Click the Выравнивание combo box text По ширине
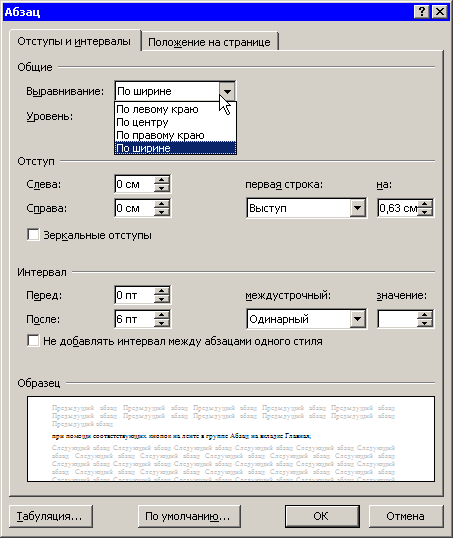Viewport: 453px width, 538px height. [144, 91]
